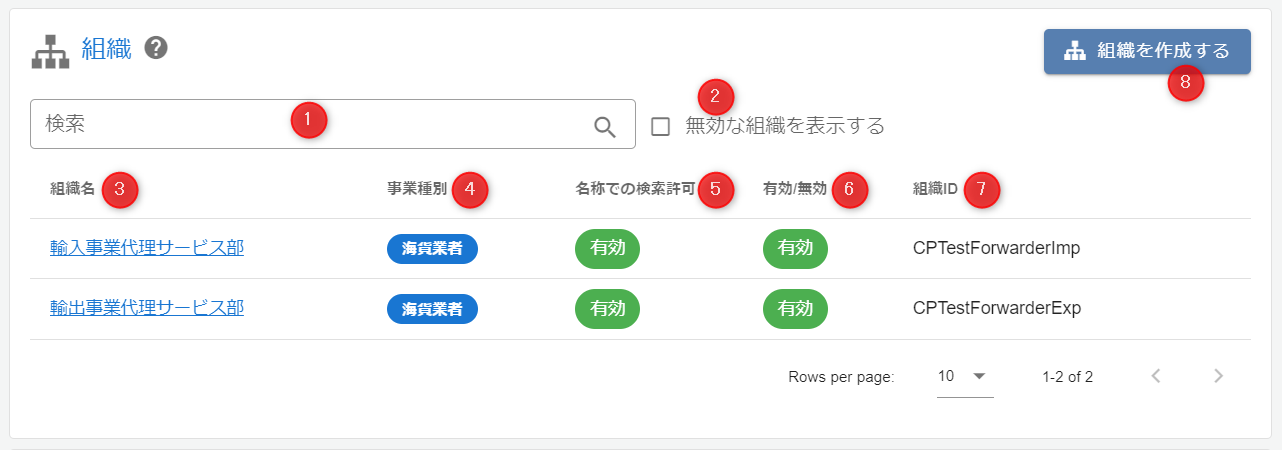
Task: Click the organization hierarchy icon beside 組織 title
Action: pos(50,50)
